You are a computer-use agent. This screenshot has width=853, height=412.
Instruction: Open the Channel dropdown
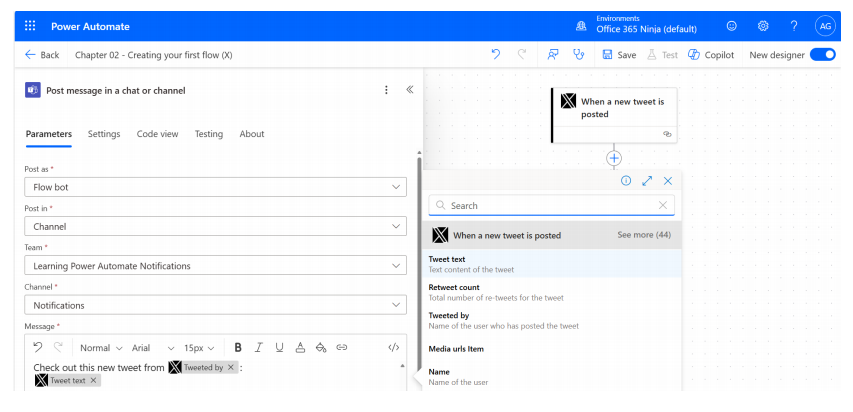215,305
